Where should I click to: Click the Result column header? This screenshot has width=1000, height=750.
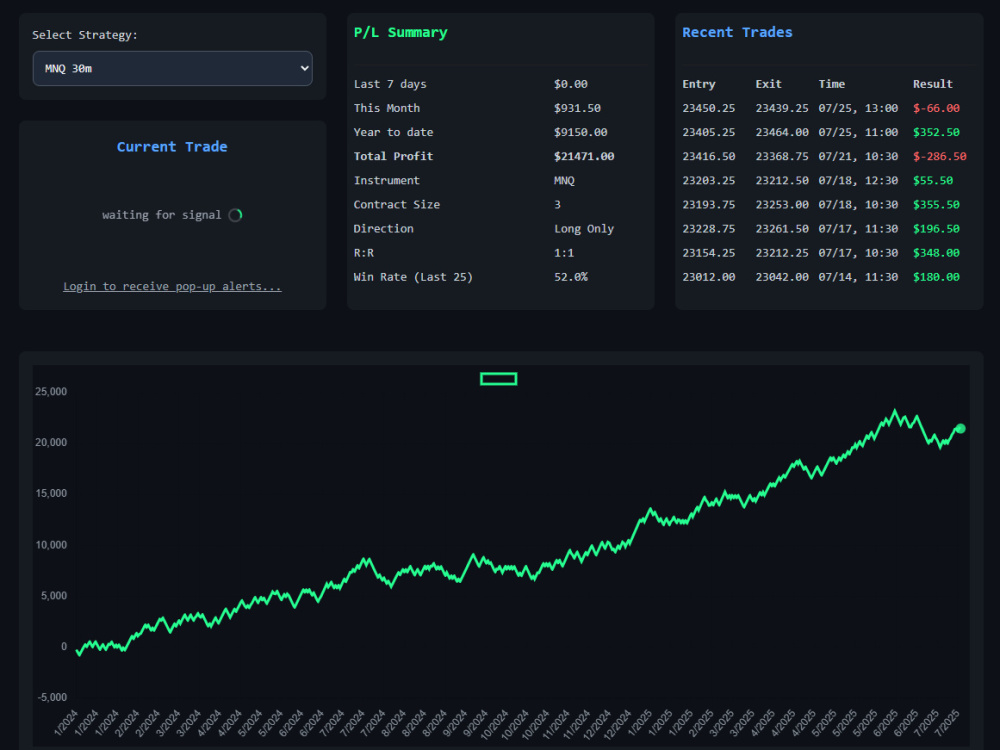932,84
